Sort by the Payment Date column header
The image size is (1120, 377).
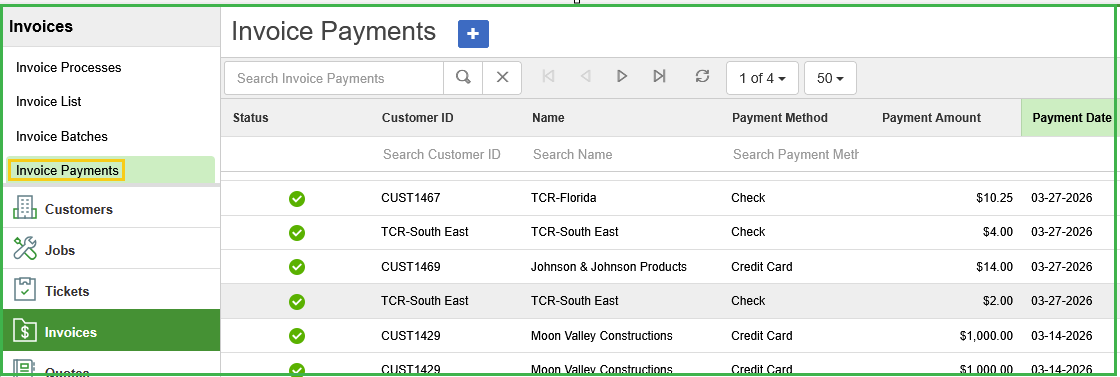(1071, 118)
